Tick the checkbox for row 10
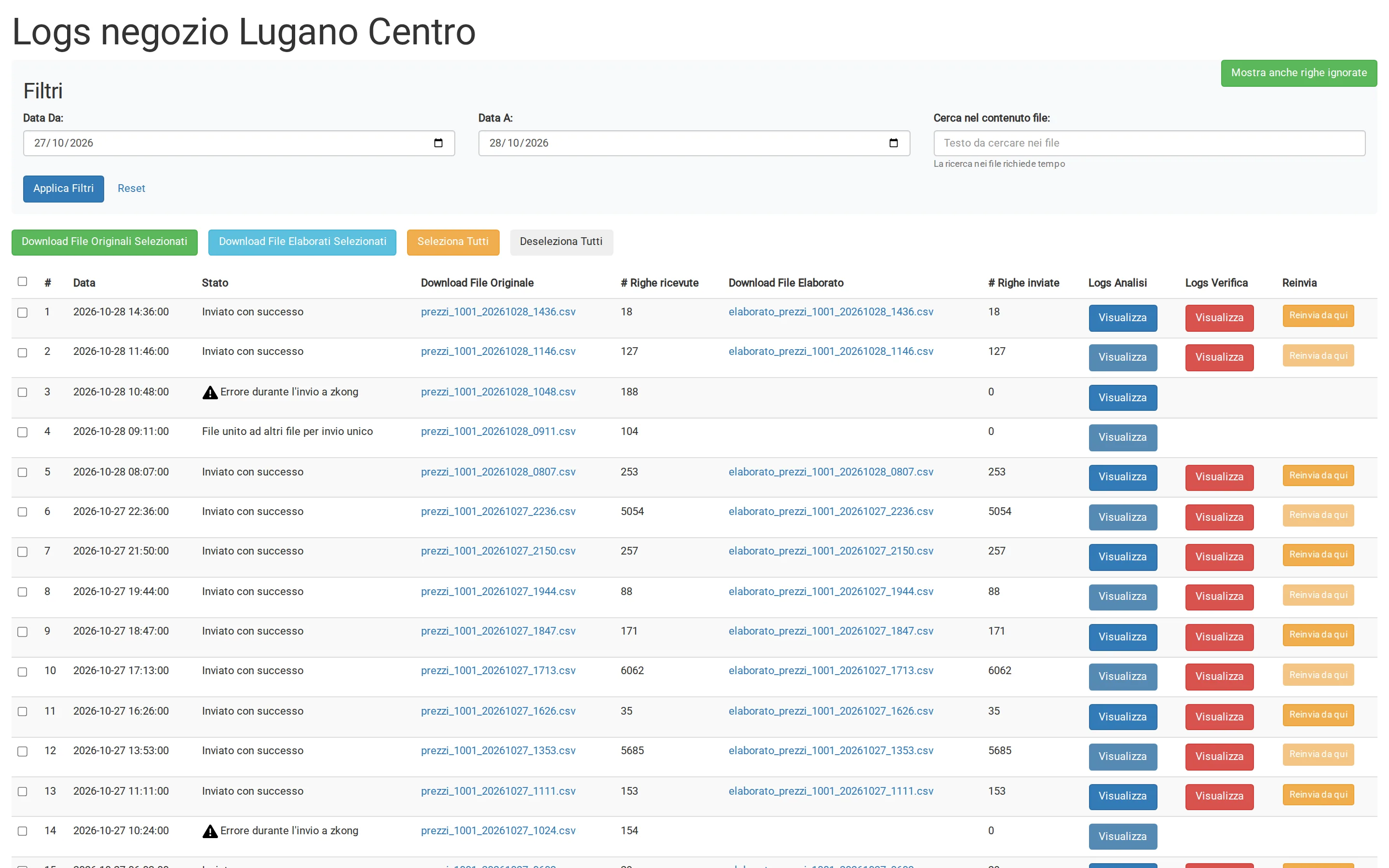Image resolution: width=1389 pixels, height=868 pixels. coord(22,672)
